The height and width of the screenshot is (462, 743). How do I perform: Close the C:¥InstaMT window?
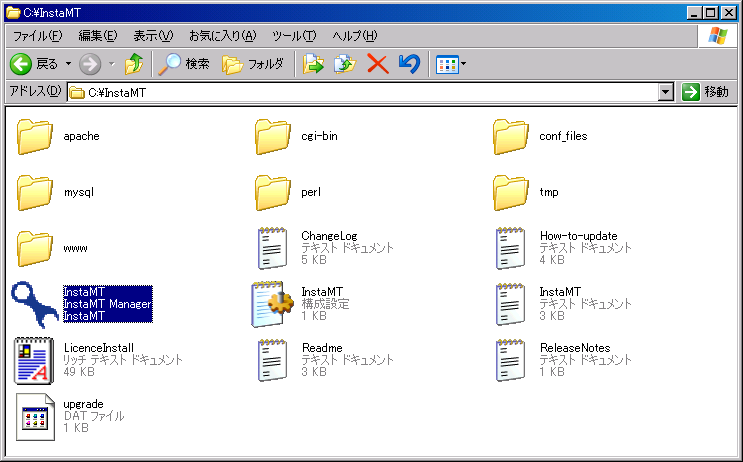coord(728,13)
